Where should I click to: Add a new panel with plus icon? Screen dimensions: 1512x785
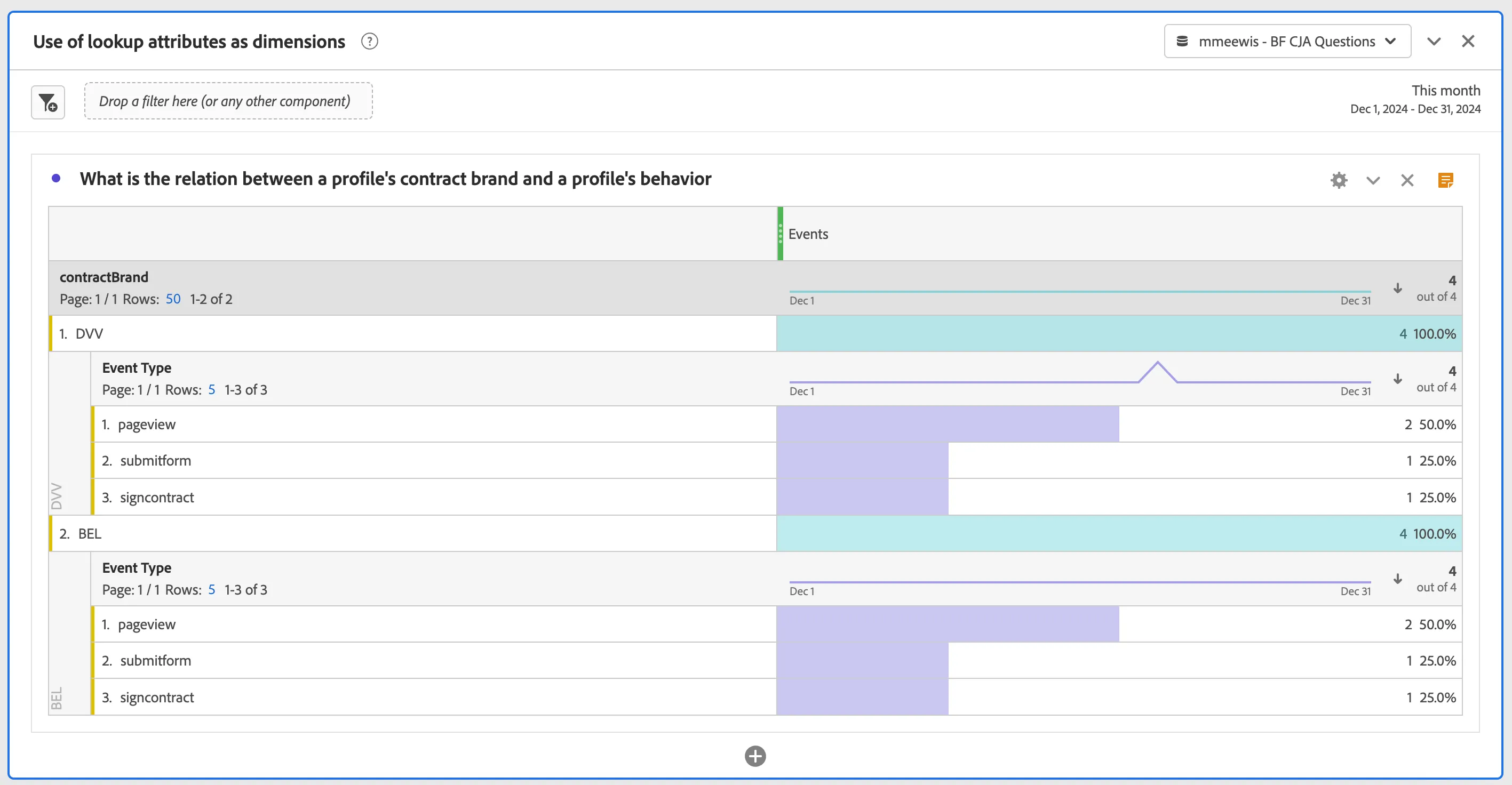(755, 756)
